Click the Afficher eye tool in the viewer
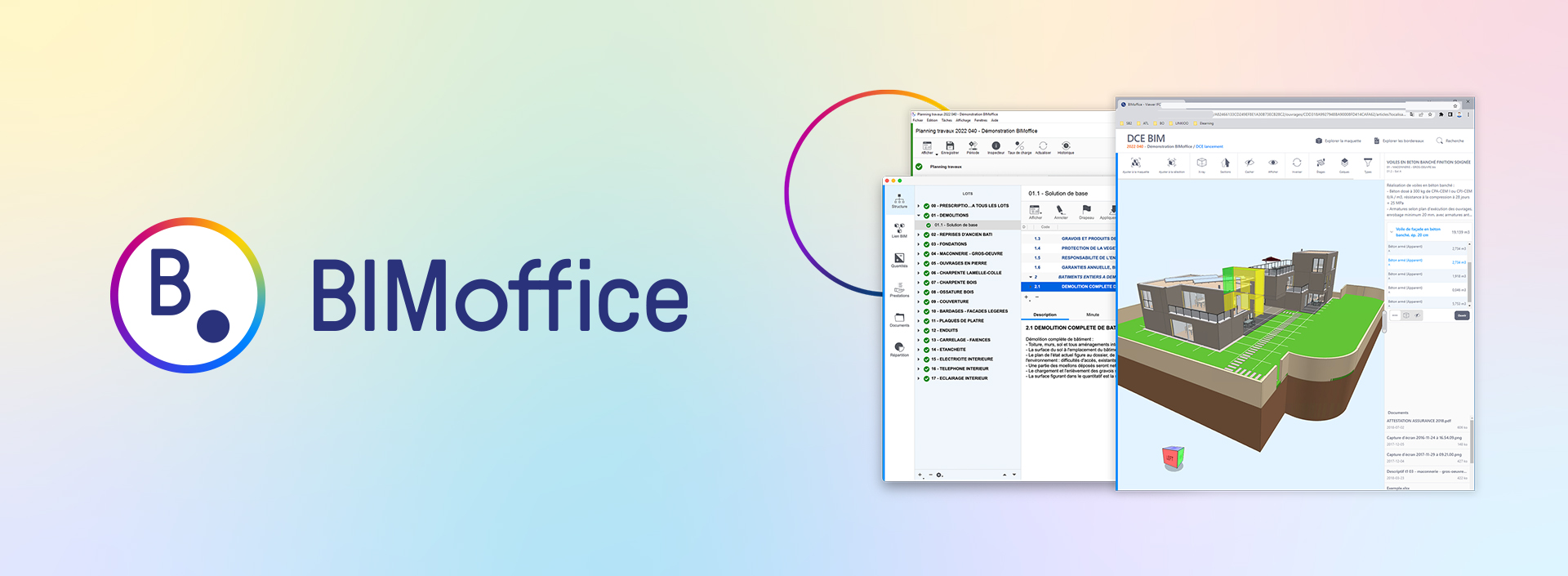This screenshot has width=1568, height=576. coord(1272,165)
